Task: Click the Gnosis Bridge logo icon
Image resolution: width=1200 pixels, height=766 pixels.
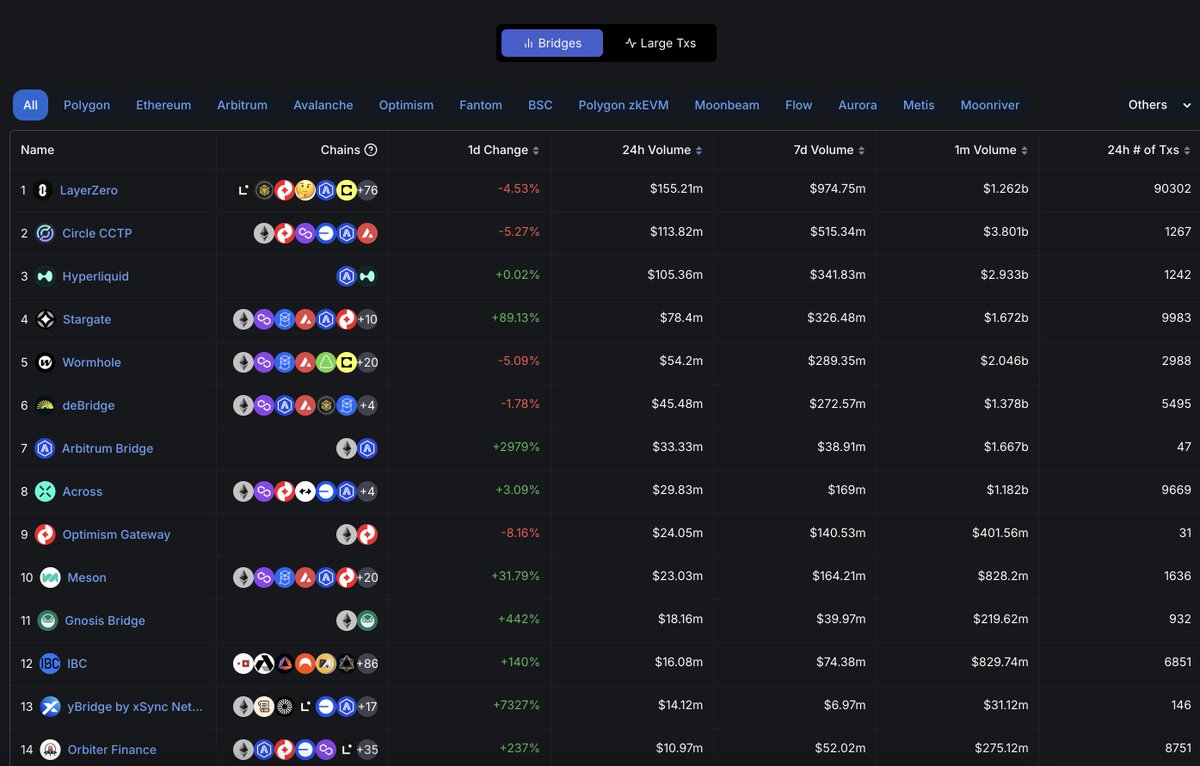Action: 47,620
